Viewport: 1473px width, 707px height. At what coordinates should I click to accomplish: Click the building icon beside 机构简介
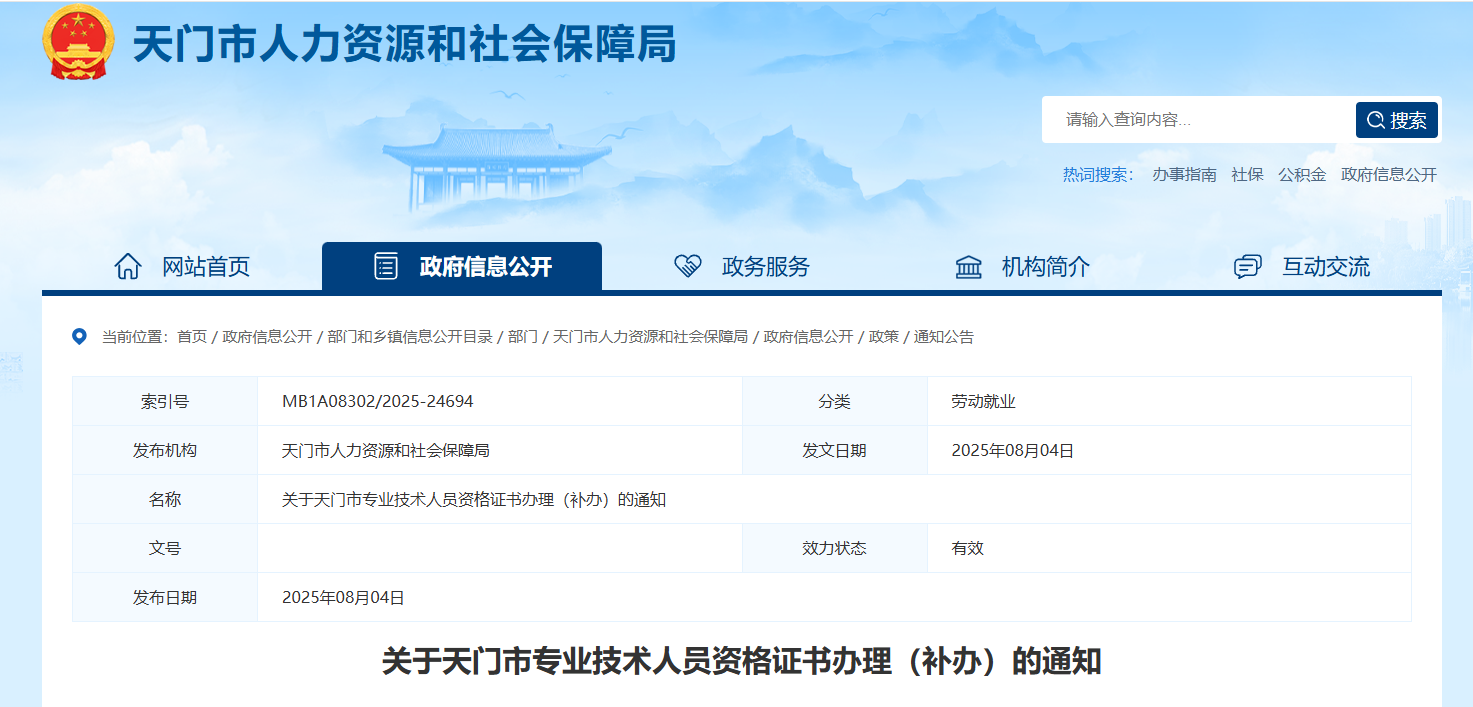pyautogui.click(x=967, y=266)
